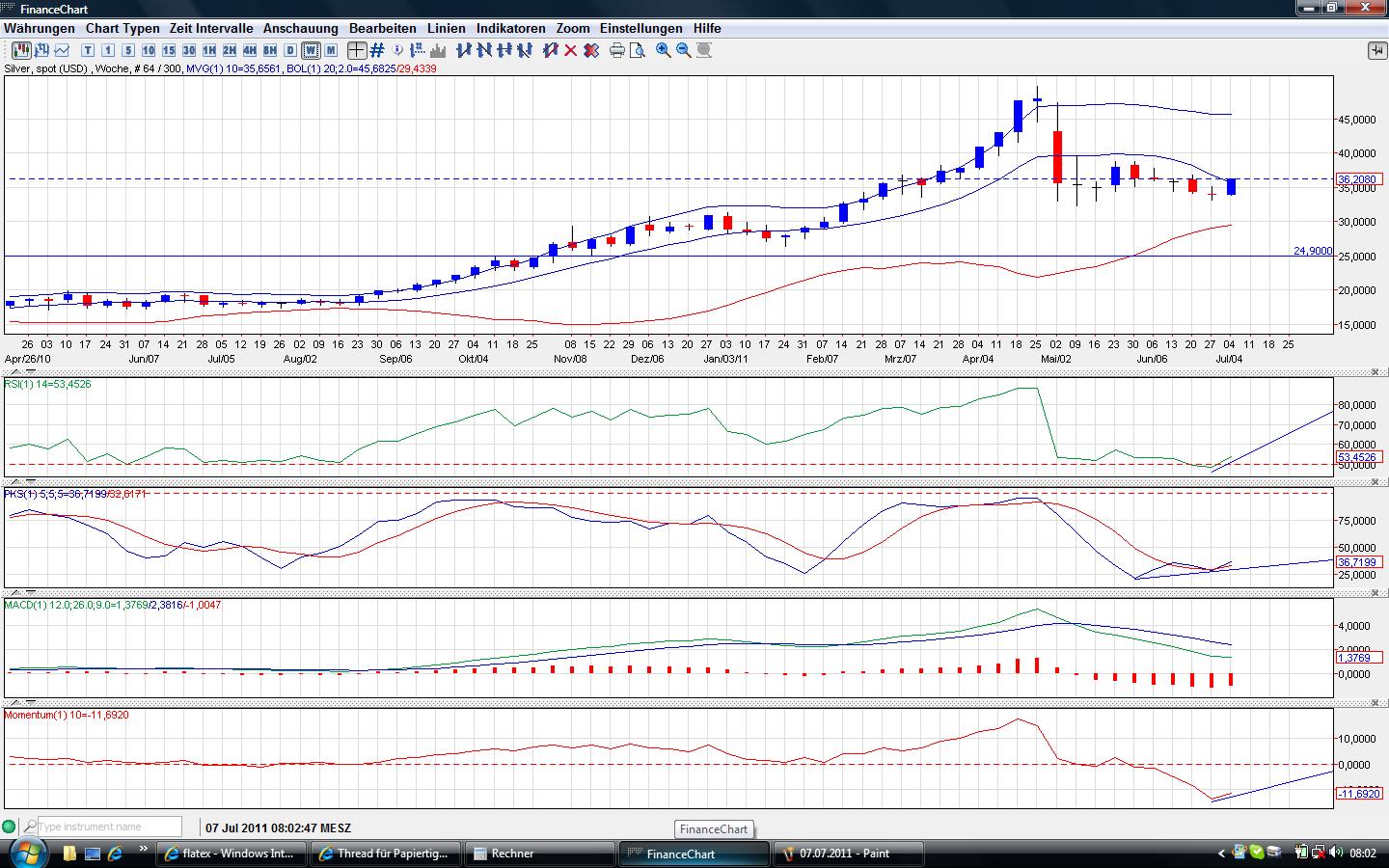The image size is (1389, 868).
Task: Toggle the crosshair cursor tool
Action: point(357,50)
